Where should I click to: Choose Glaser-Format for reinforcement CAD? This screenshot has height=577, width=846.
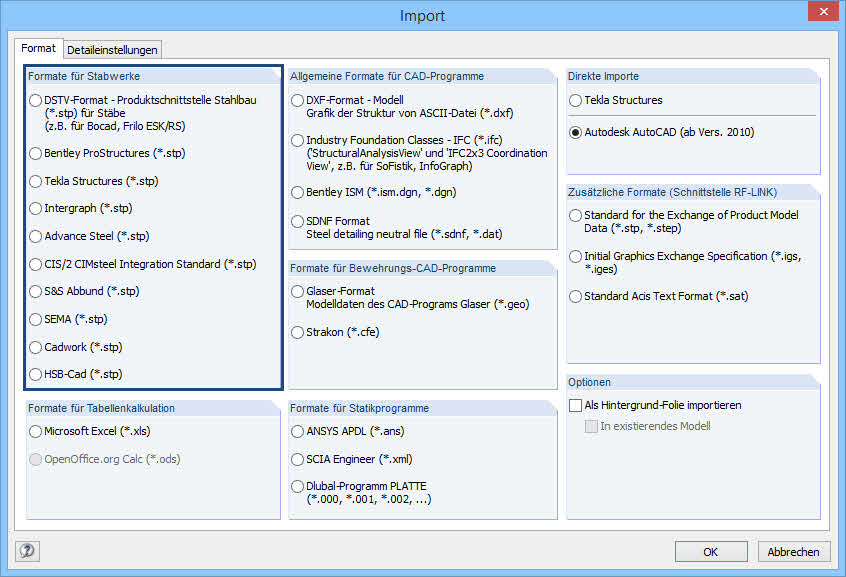point(298,291)
